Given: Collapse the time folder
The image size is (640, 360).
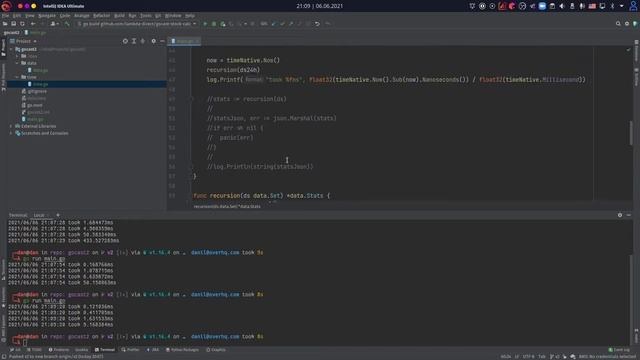Looking at the screenshot, I should 17,77.
